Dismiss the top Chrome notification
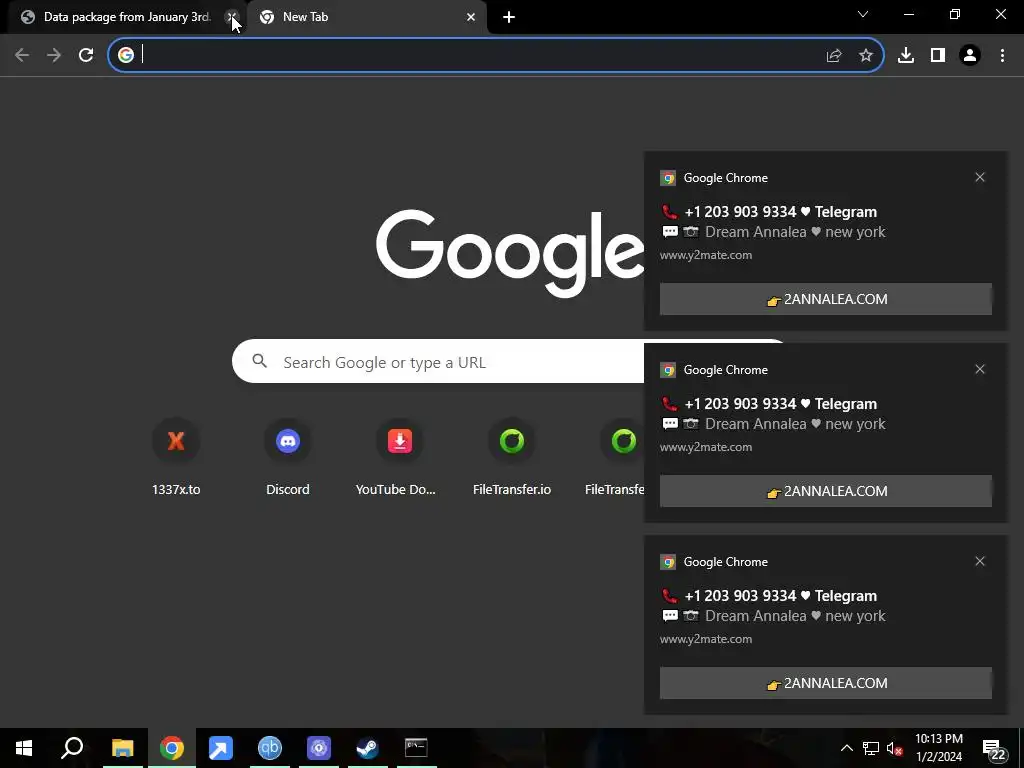The height and width of the screenshot is (768, 1024). (980, 177)
